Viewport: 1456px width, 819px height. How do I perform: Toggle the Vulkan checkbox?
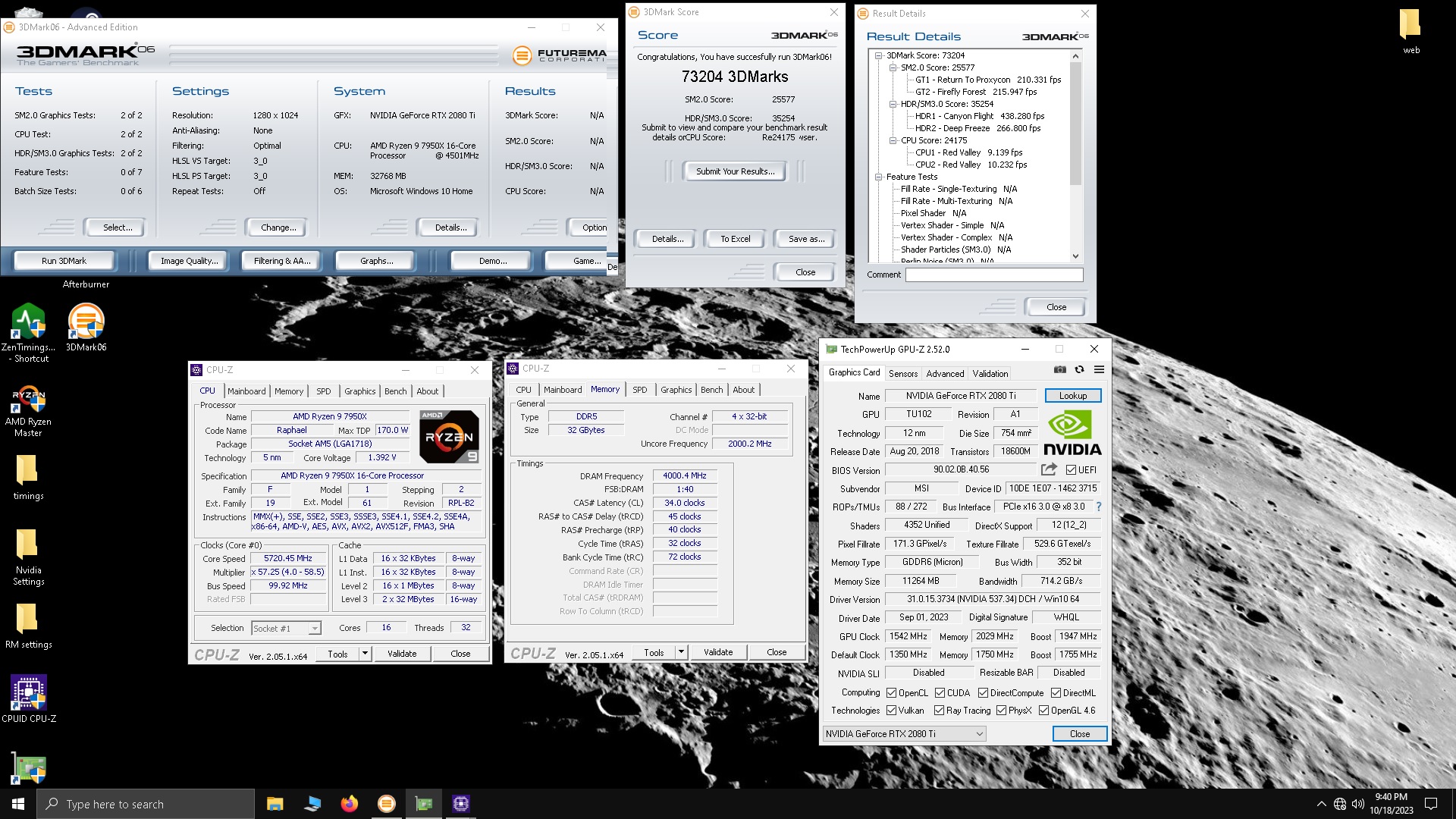pos(891,711)
